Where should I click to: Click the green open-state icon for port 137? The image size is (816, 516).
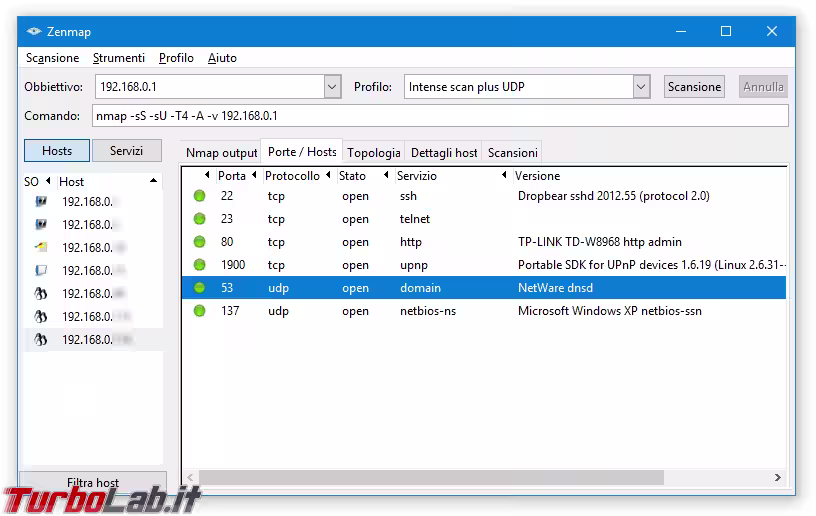pos(199,311)
